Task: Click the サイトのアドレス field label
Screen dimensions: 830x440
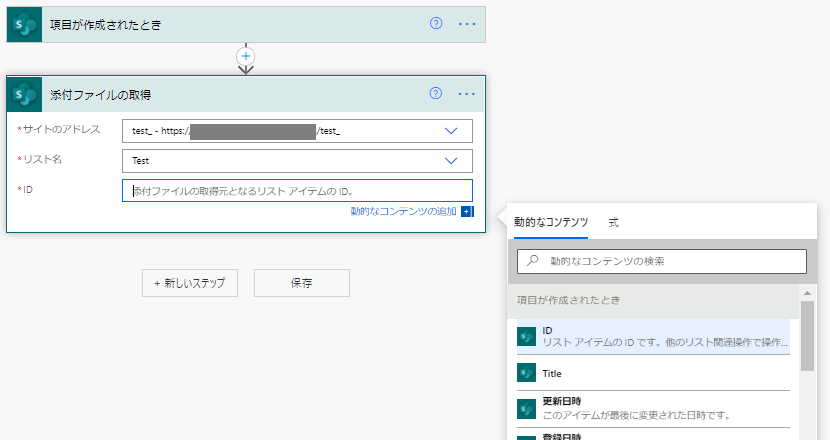Action: click(x=61, y=129)
